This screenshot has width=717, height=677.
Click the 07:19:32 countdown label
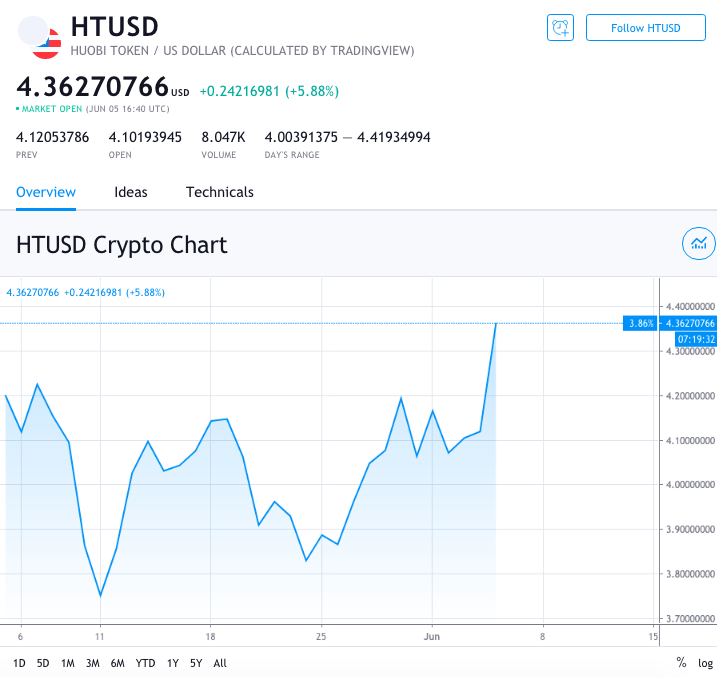click(x=696, y=339)
